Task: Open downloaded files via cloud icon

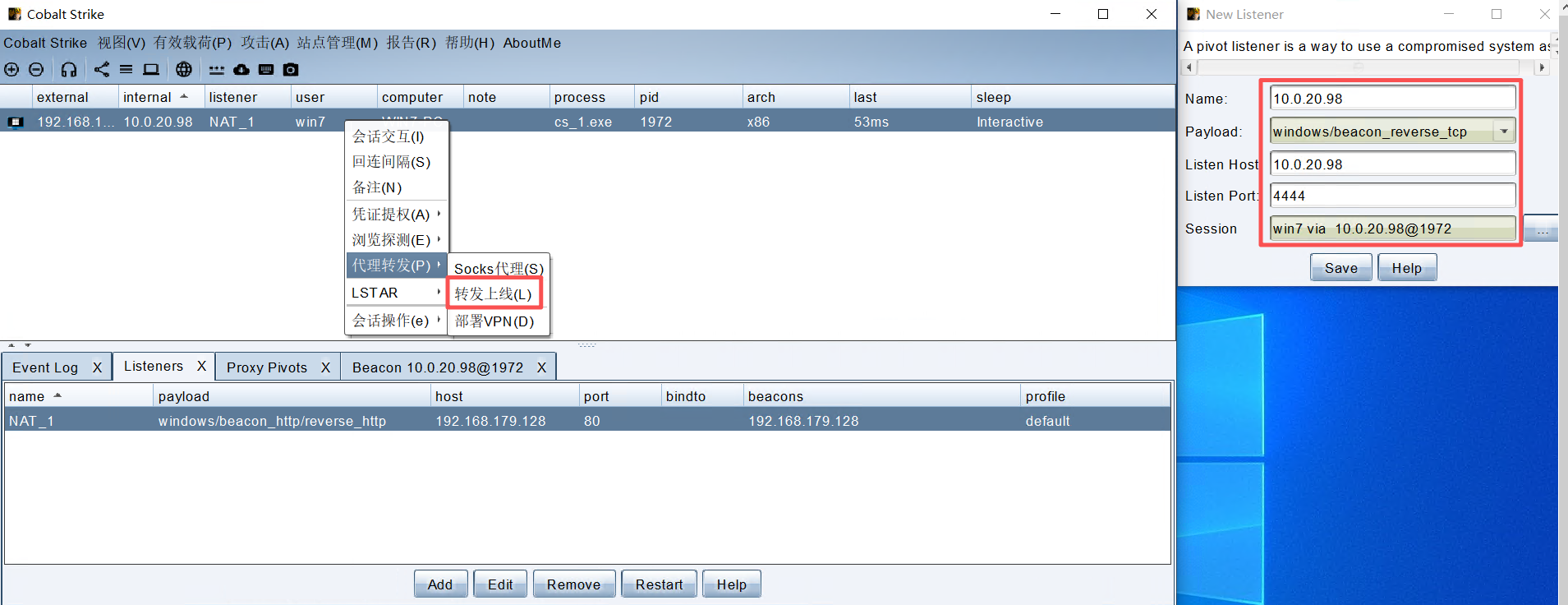Action: 241,70
